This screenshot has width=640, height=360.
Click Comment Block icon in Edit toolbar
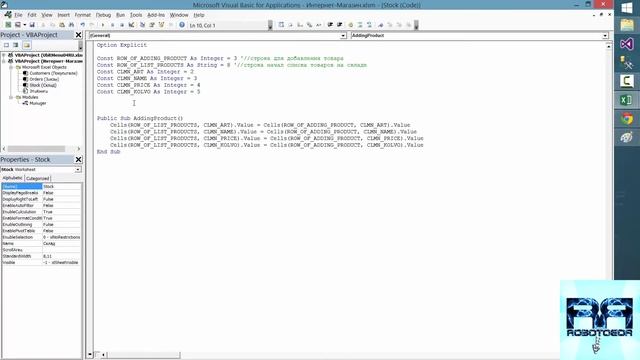point(360,25)
